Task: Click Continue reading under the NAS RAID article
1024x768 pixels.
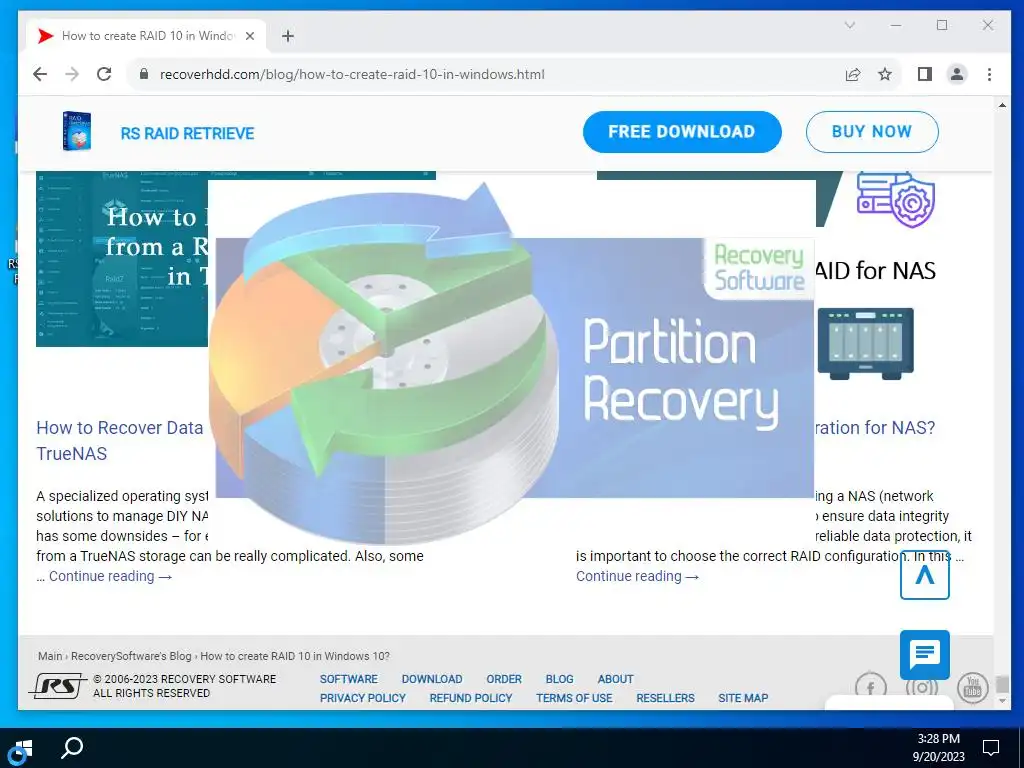Action: point(637,576)
